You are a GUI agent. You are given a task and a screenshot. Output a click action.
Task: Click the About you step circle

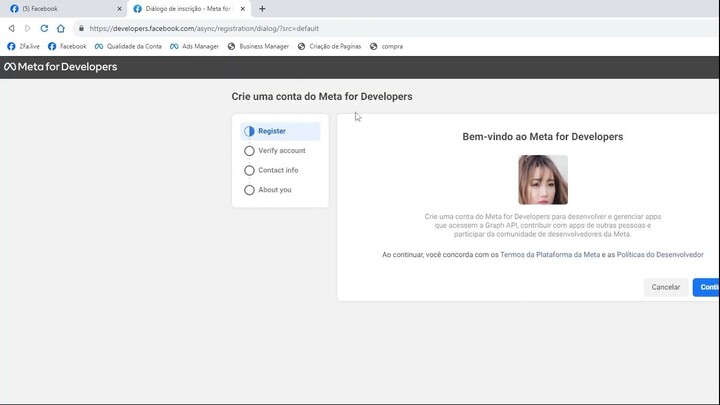249,190
